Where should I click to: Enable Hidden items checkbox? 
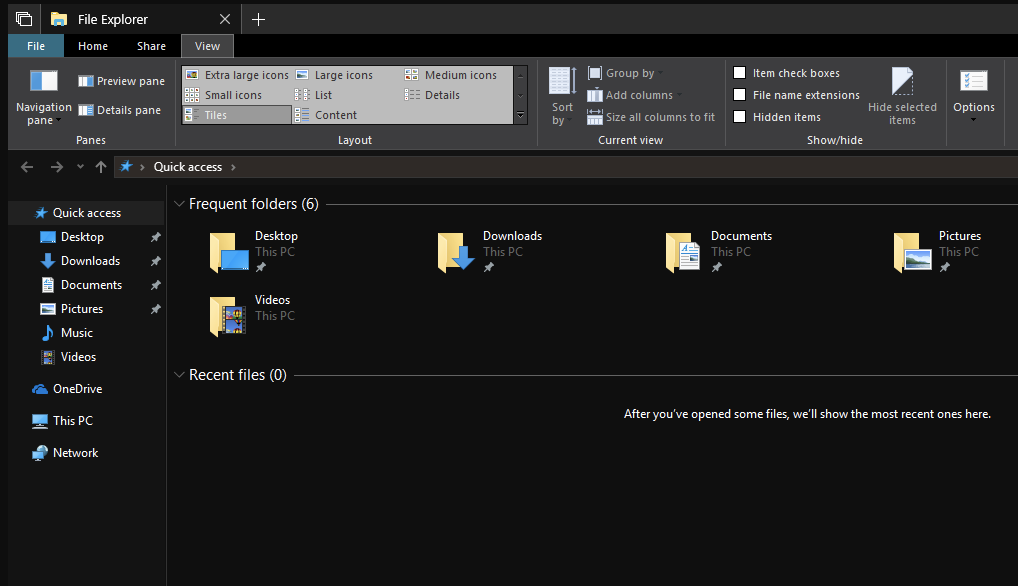tap(739, 117)
